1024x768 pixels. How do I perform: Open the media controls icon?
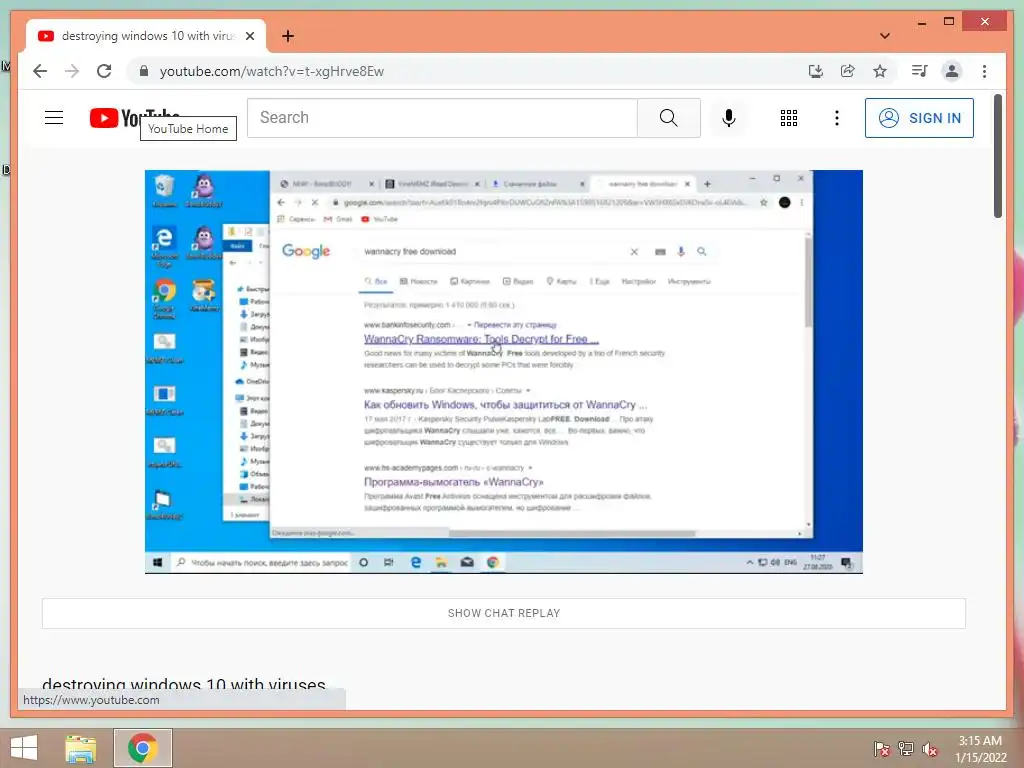click(920, 71)
